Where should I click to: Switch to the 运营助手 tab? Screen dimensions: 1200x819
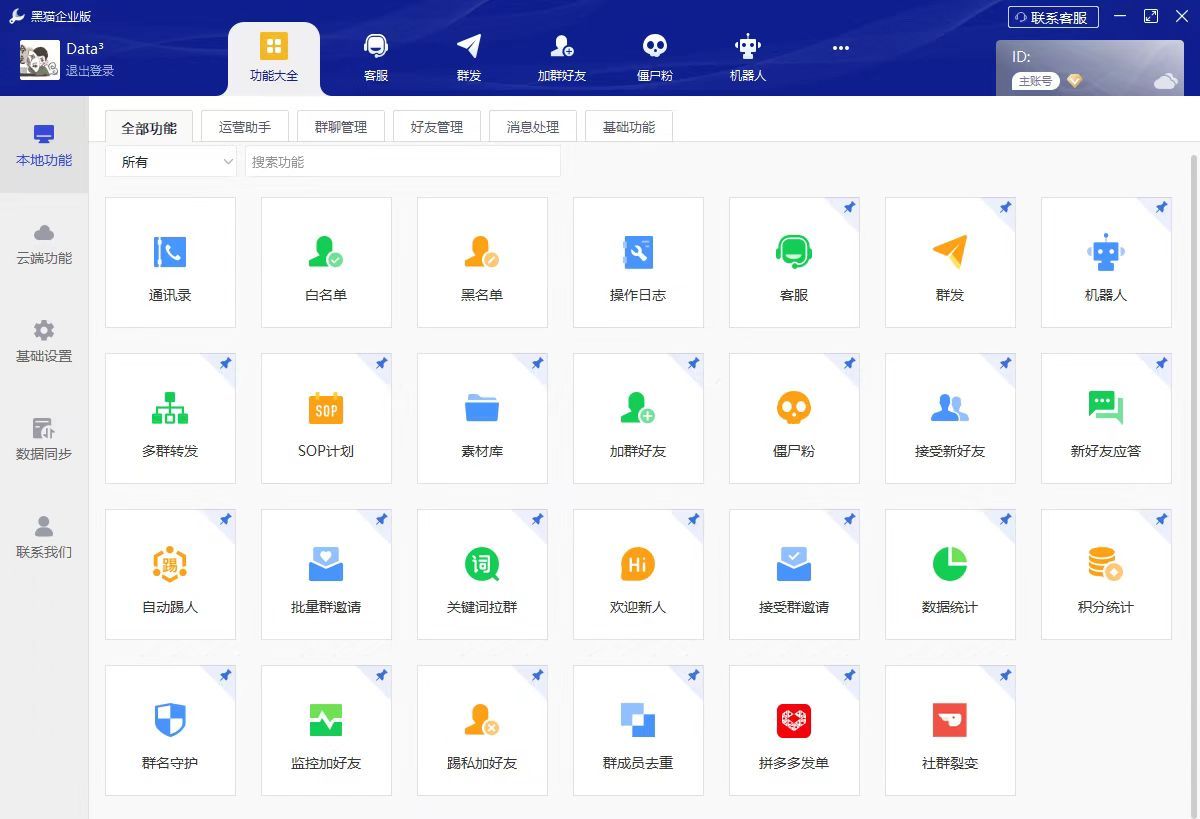[244, 126]
